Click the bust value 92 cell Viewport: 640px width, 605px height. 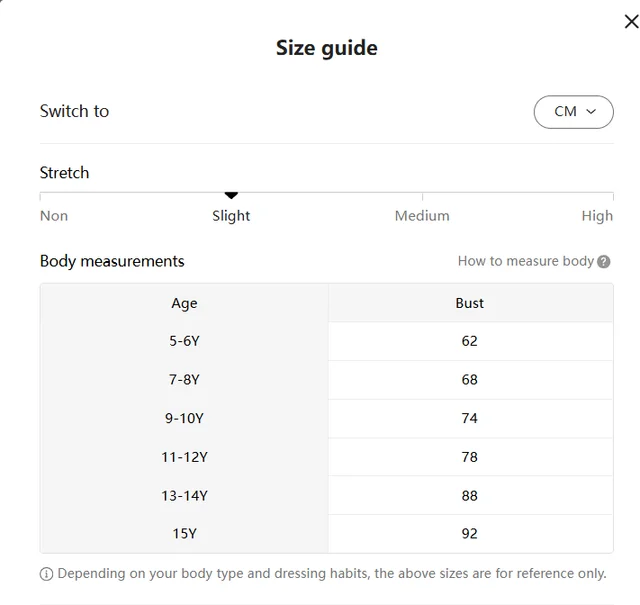pyautogui.click(x=469, y=534)
